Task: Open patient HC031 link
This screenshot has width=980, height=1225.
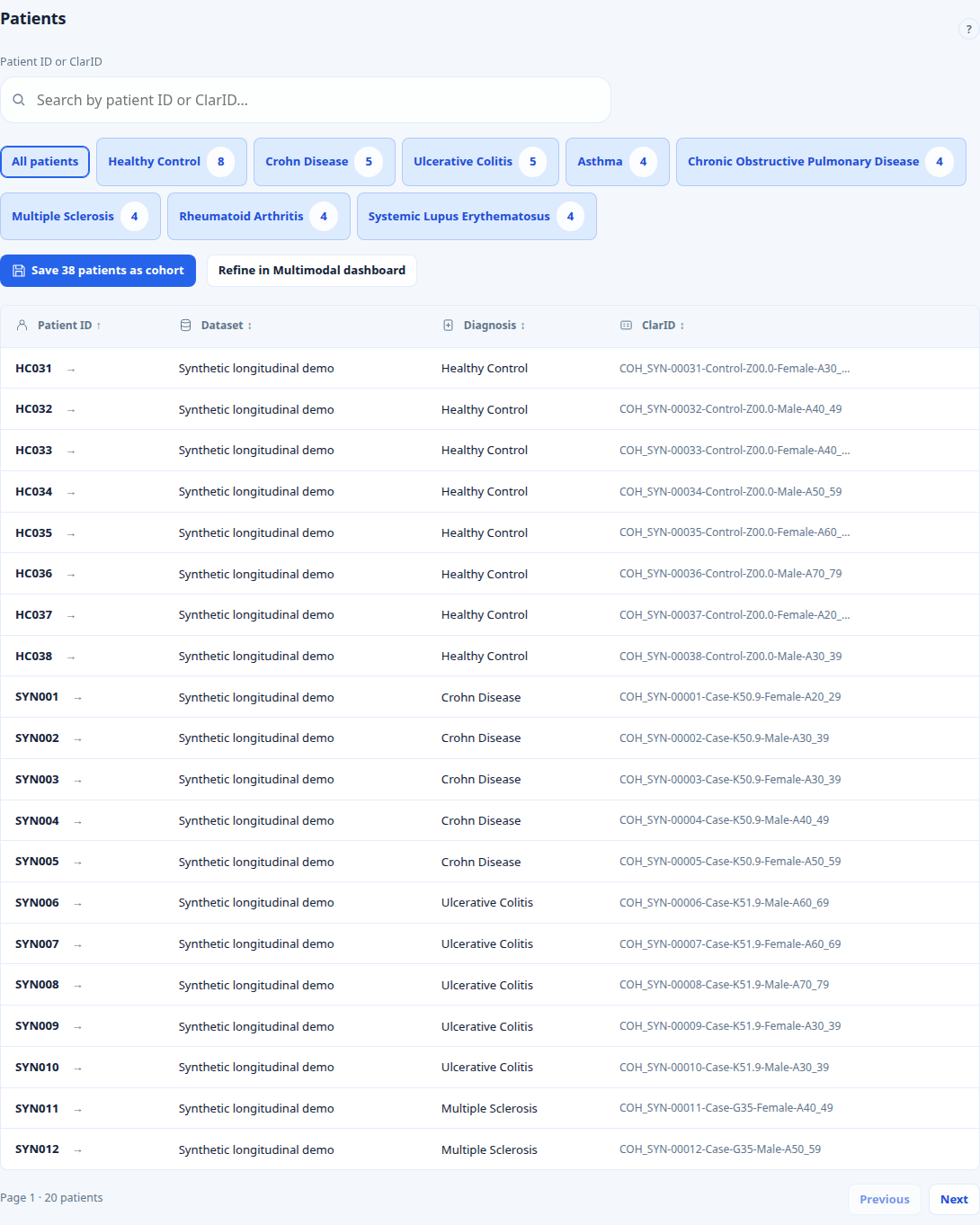Action: click(x=34, y=369)
